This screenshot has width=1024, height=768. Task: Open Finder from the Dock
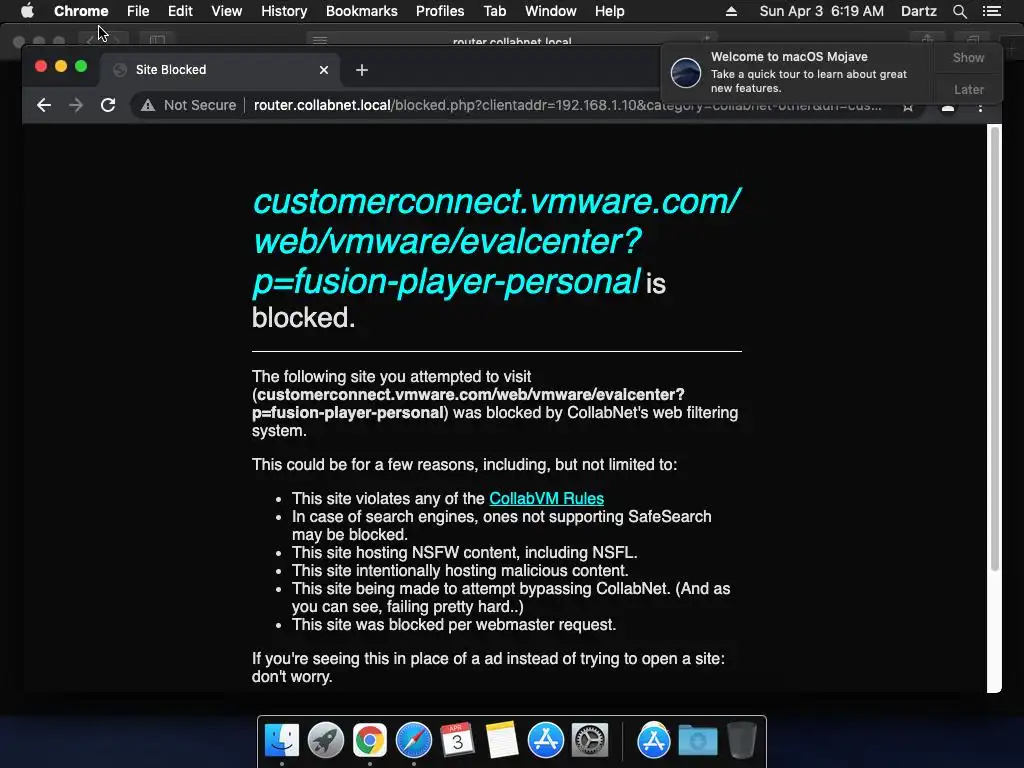pos(281,741)
